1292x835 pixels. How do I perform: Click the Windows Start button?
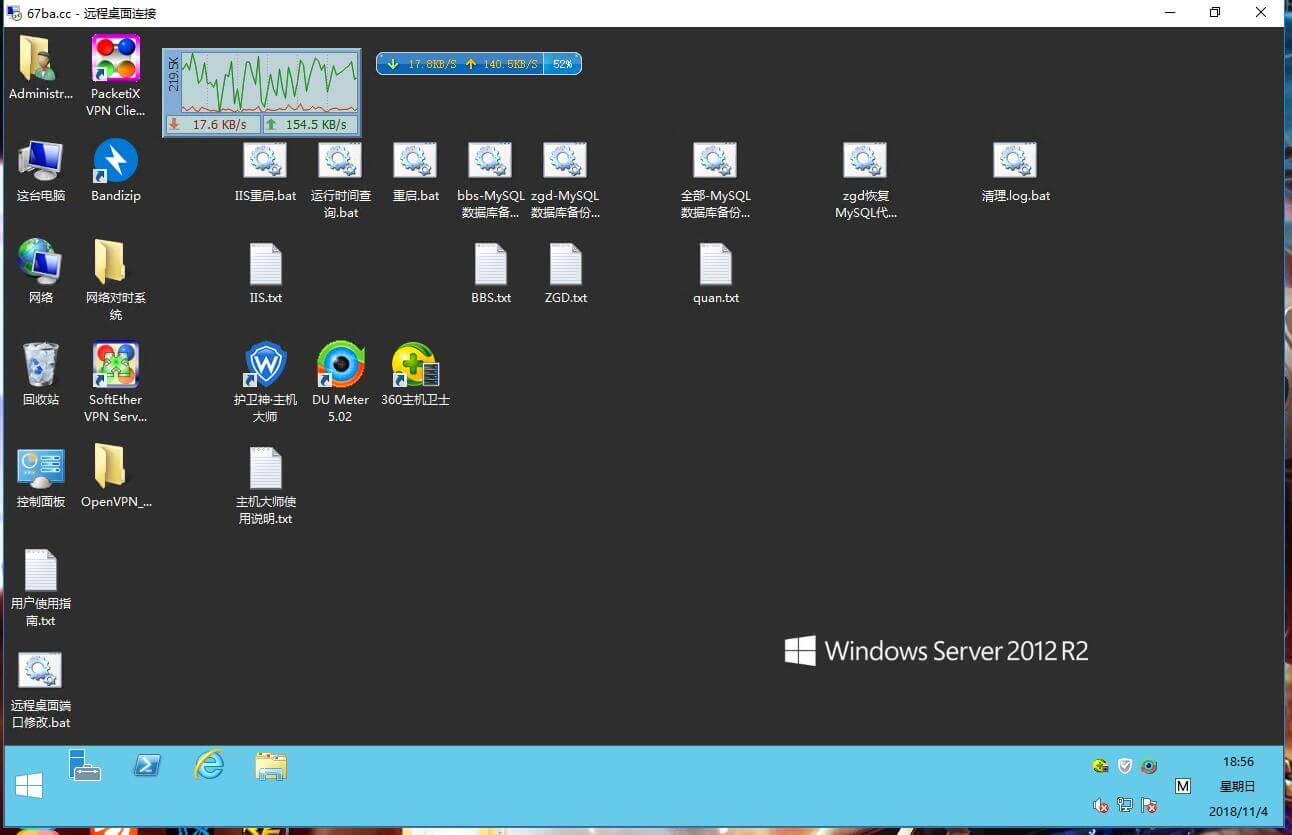(29, 786)
